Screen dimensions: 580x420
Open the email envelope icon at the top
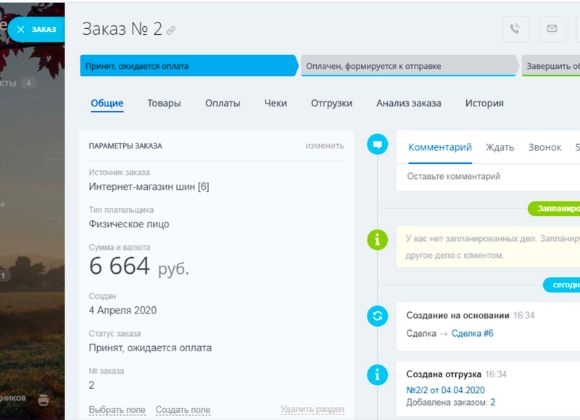pyautogui.click(x=552, y=28)
